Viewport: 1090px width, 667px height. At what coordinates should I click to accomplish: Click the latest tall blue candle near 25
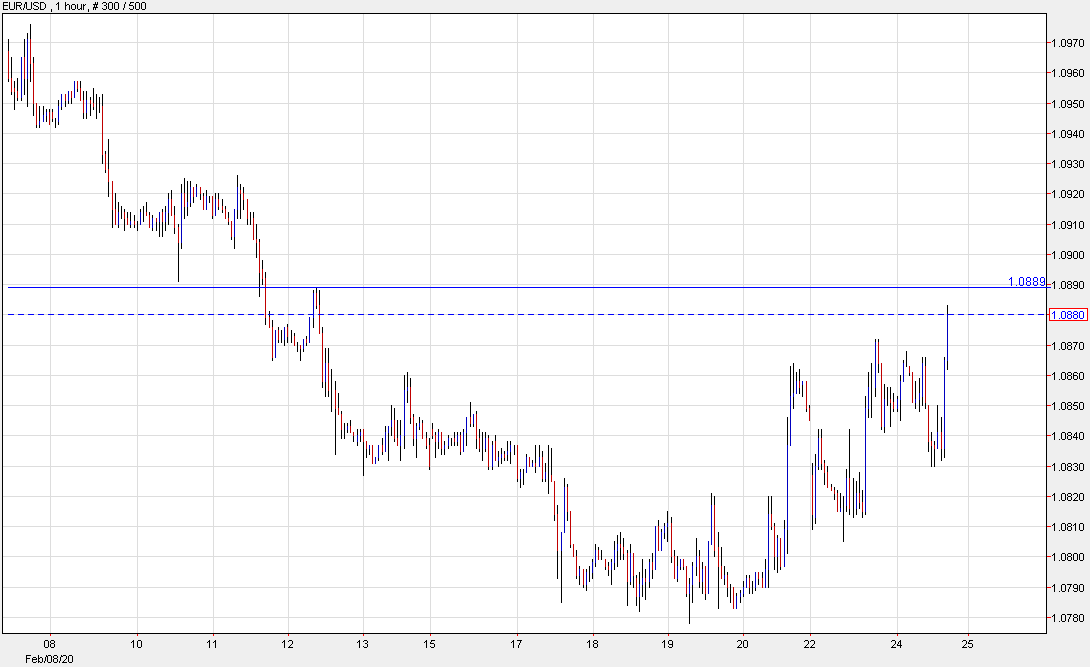[947, 338]
